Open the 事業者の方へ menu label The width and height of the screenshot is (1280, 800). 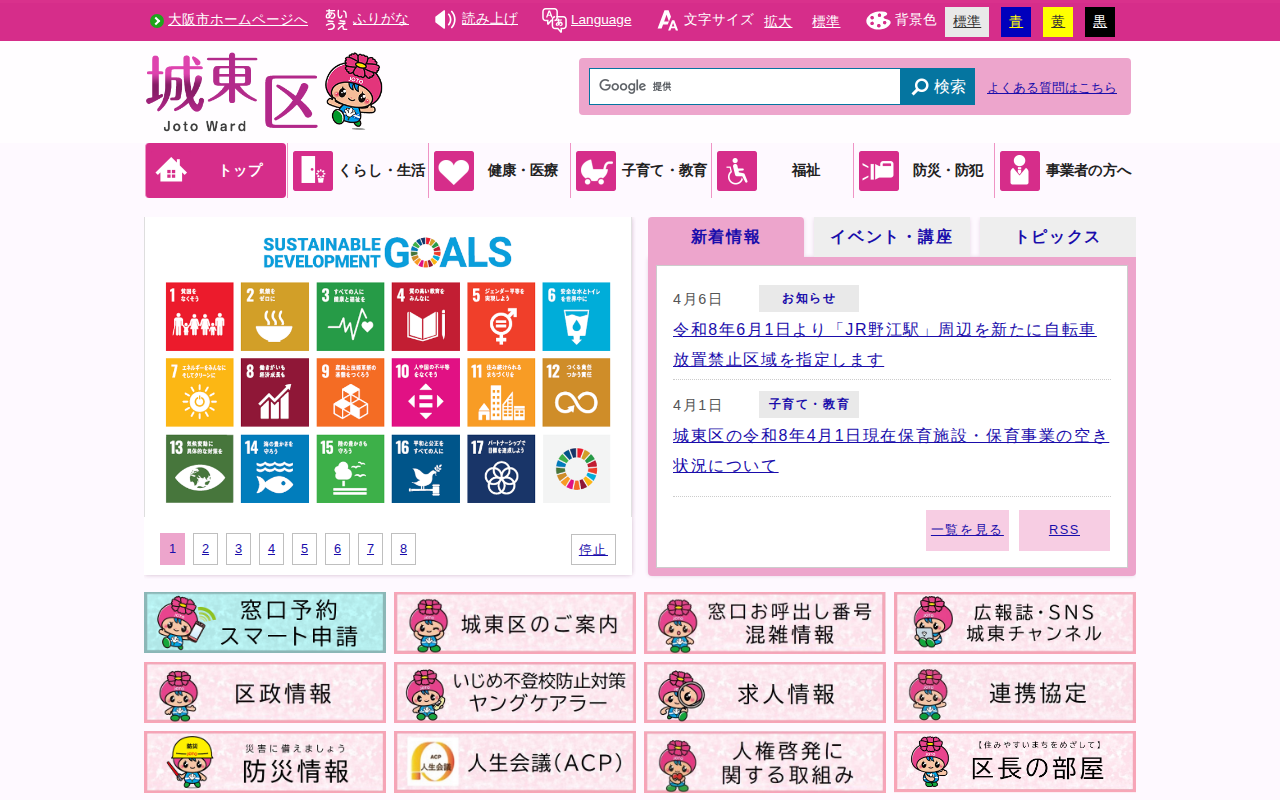coord(1089,171)
